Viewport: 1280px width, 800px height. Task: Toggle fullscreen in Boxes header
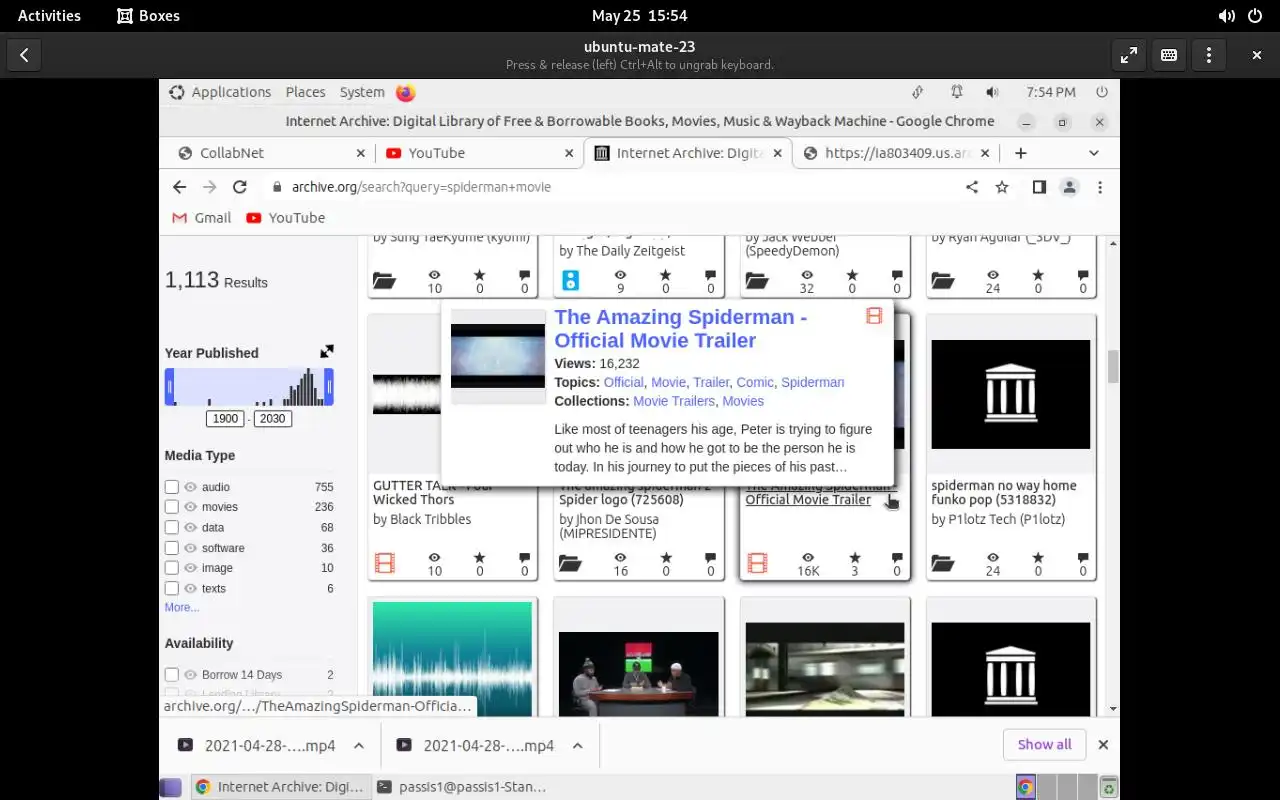[1129, 55]
